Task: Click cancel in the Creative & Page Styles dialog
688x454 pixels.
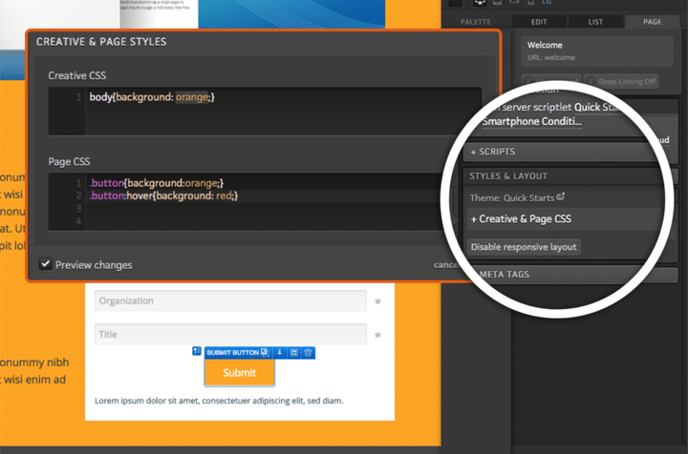Action: [x=446, y=265]
